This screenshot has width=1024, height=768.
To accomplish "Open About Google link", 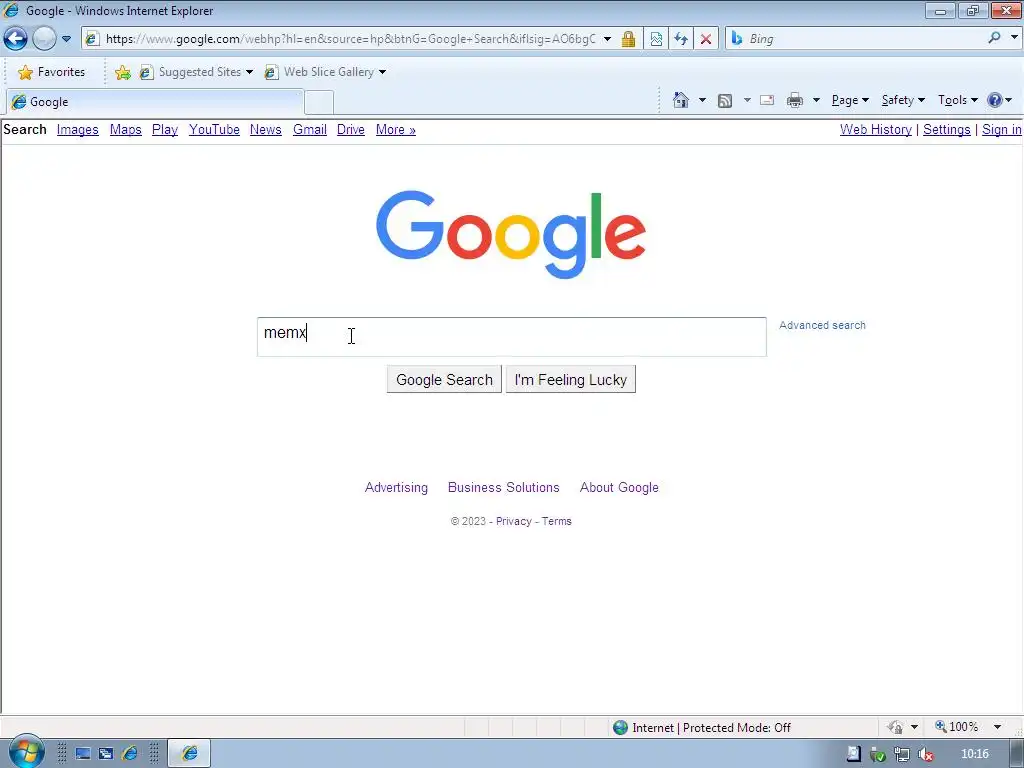I will pos(619,487).
